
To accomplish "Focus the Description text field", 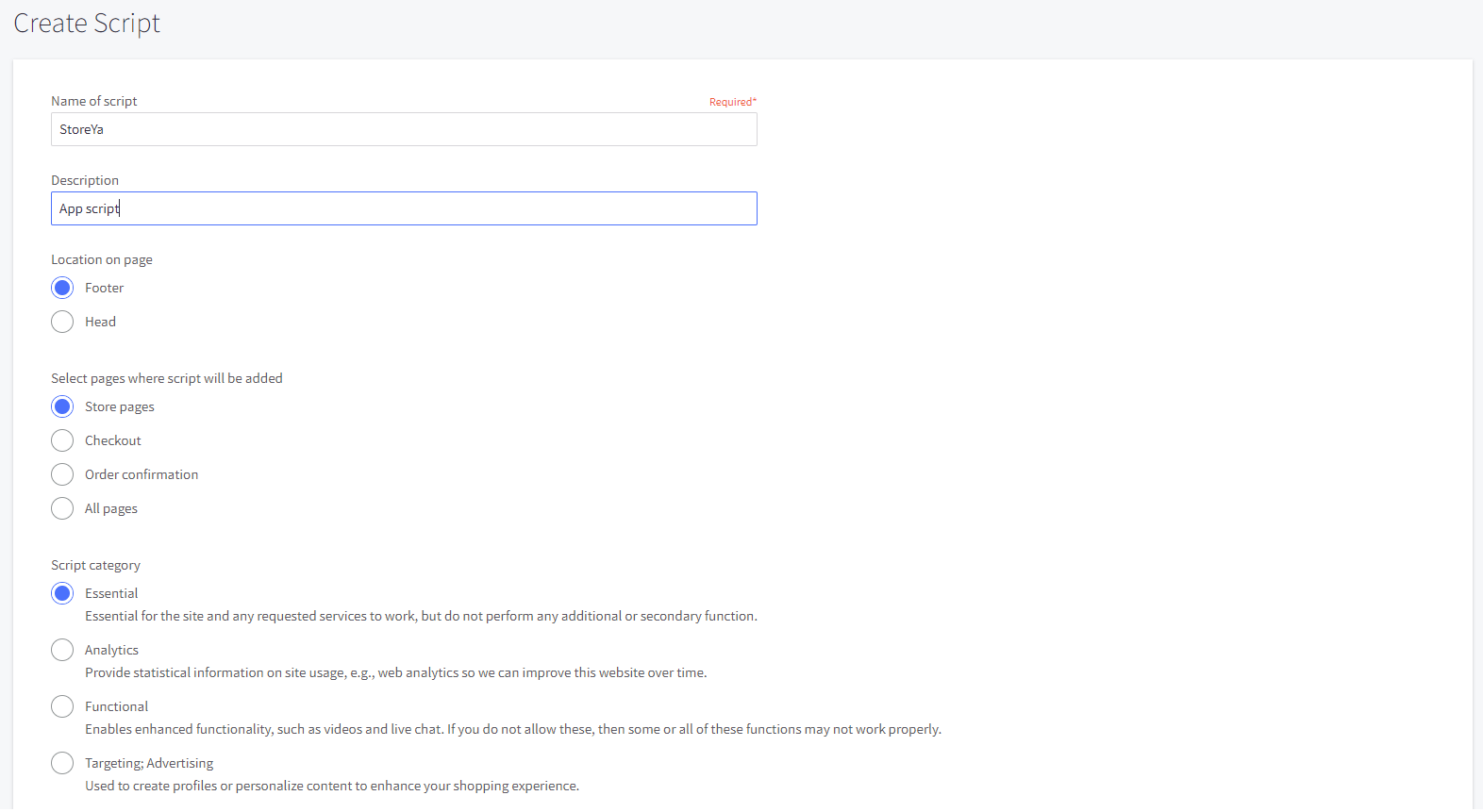I will 404,208.
